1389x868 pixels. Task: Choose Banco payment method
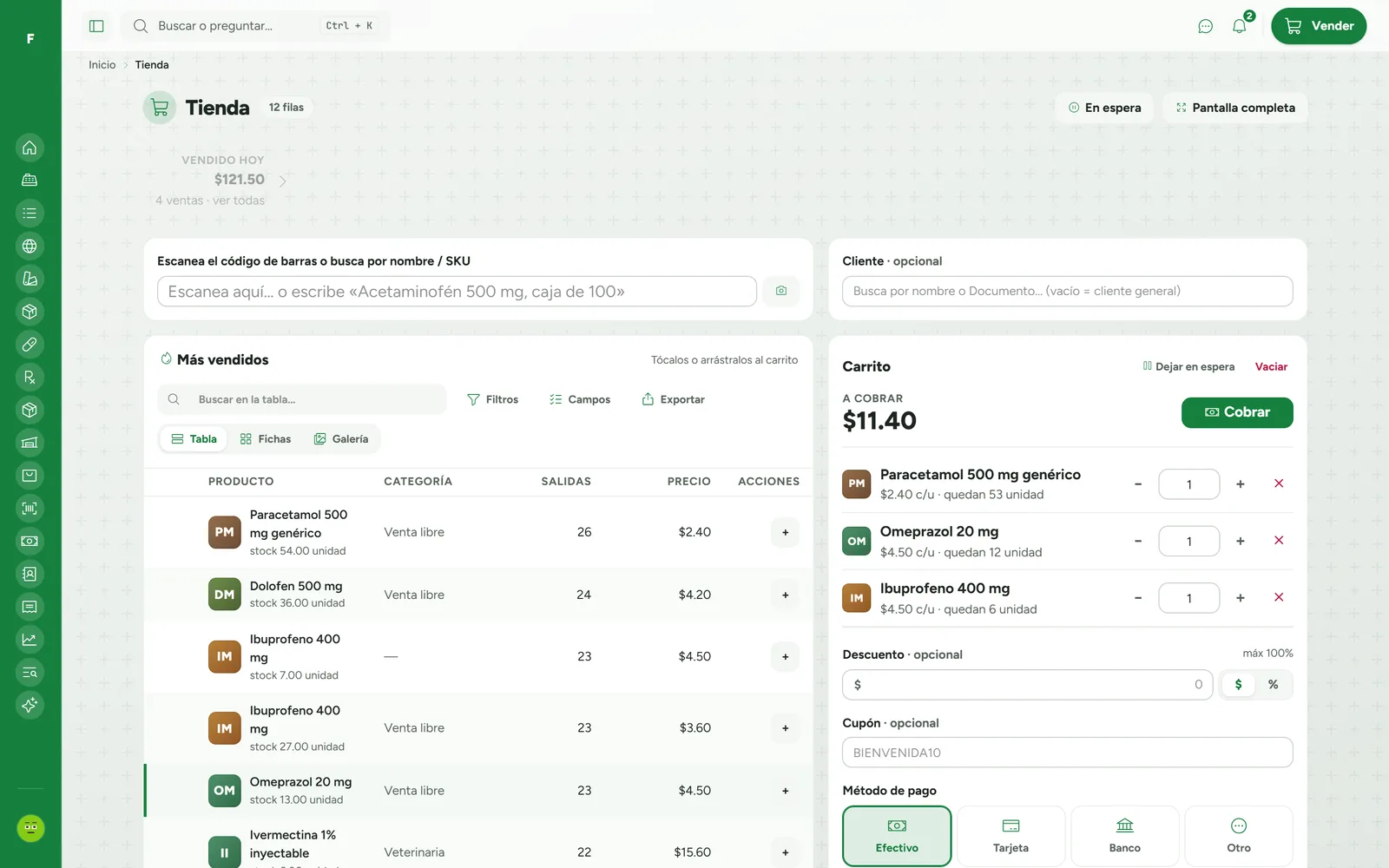point(1125,836)
